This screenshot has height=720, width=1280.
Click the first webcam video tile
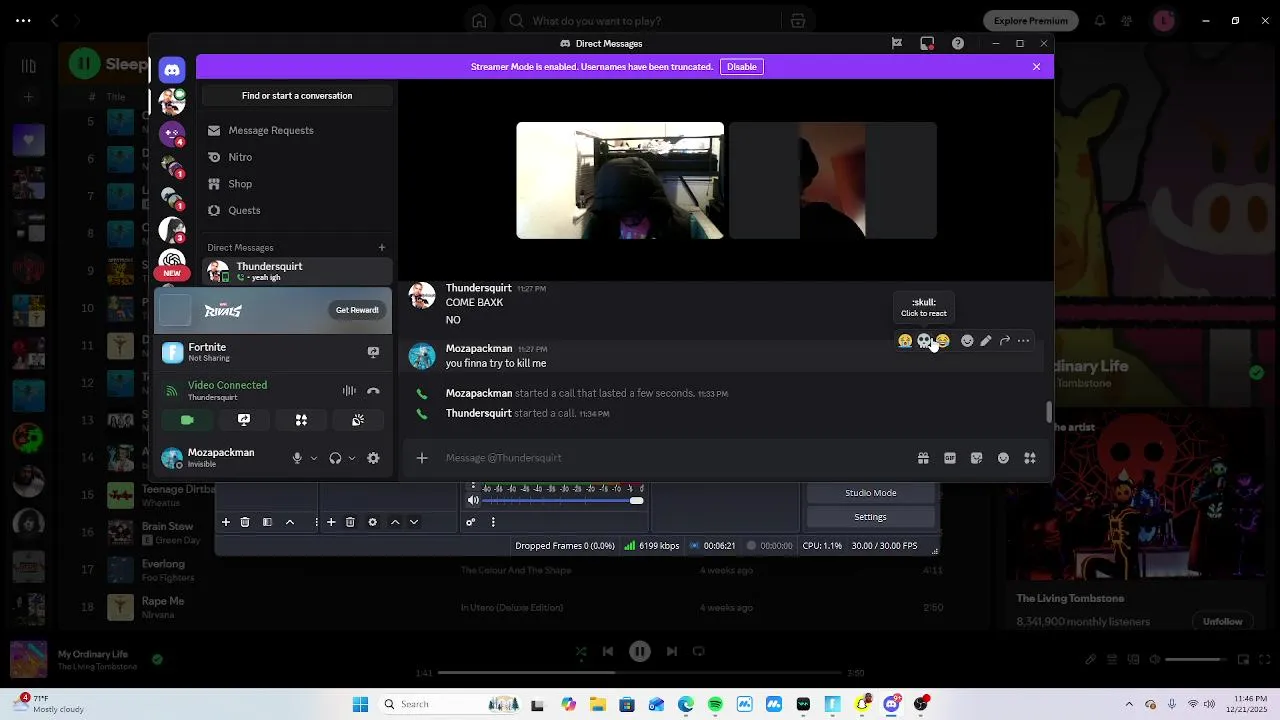pyautogui.click(x=620, y=181)
